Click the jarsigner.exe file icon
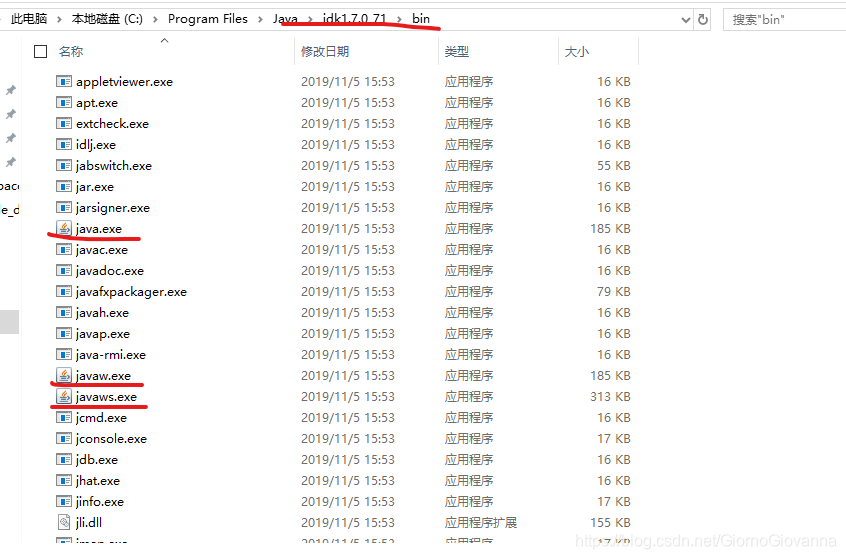 click(64, 208)
